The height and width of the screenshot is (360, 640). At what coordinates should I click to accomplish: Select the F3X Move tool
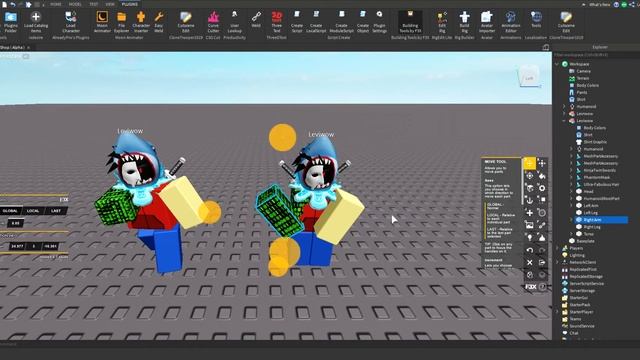529,163
